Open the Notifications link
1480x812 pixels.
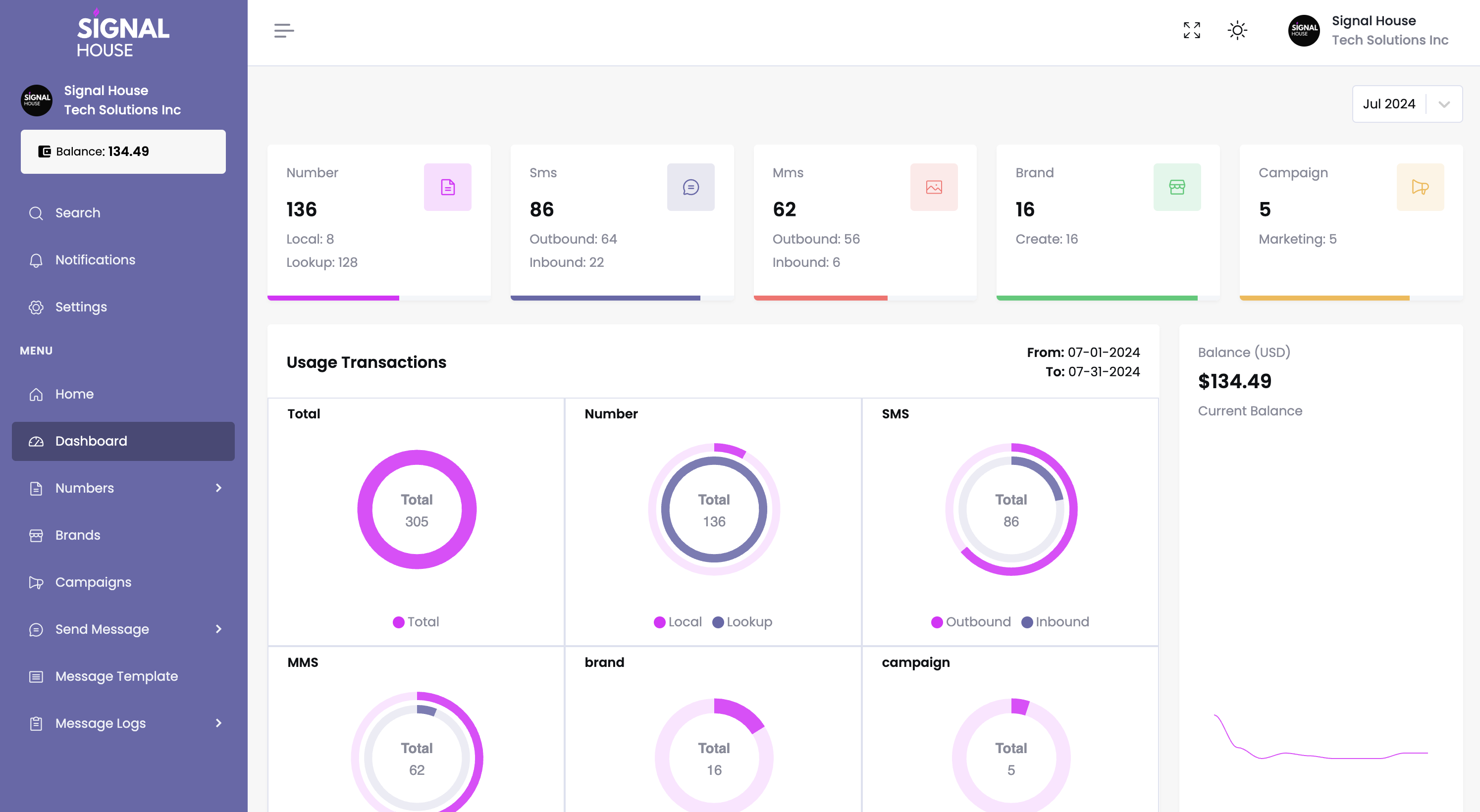[95, 260]
